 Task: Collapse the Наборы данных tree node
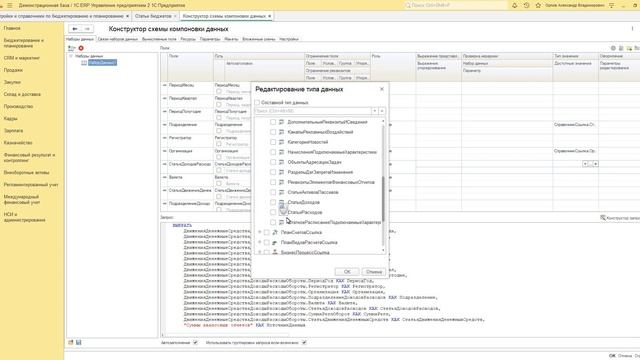(71, 56)
